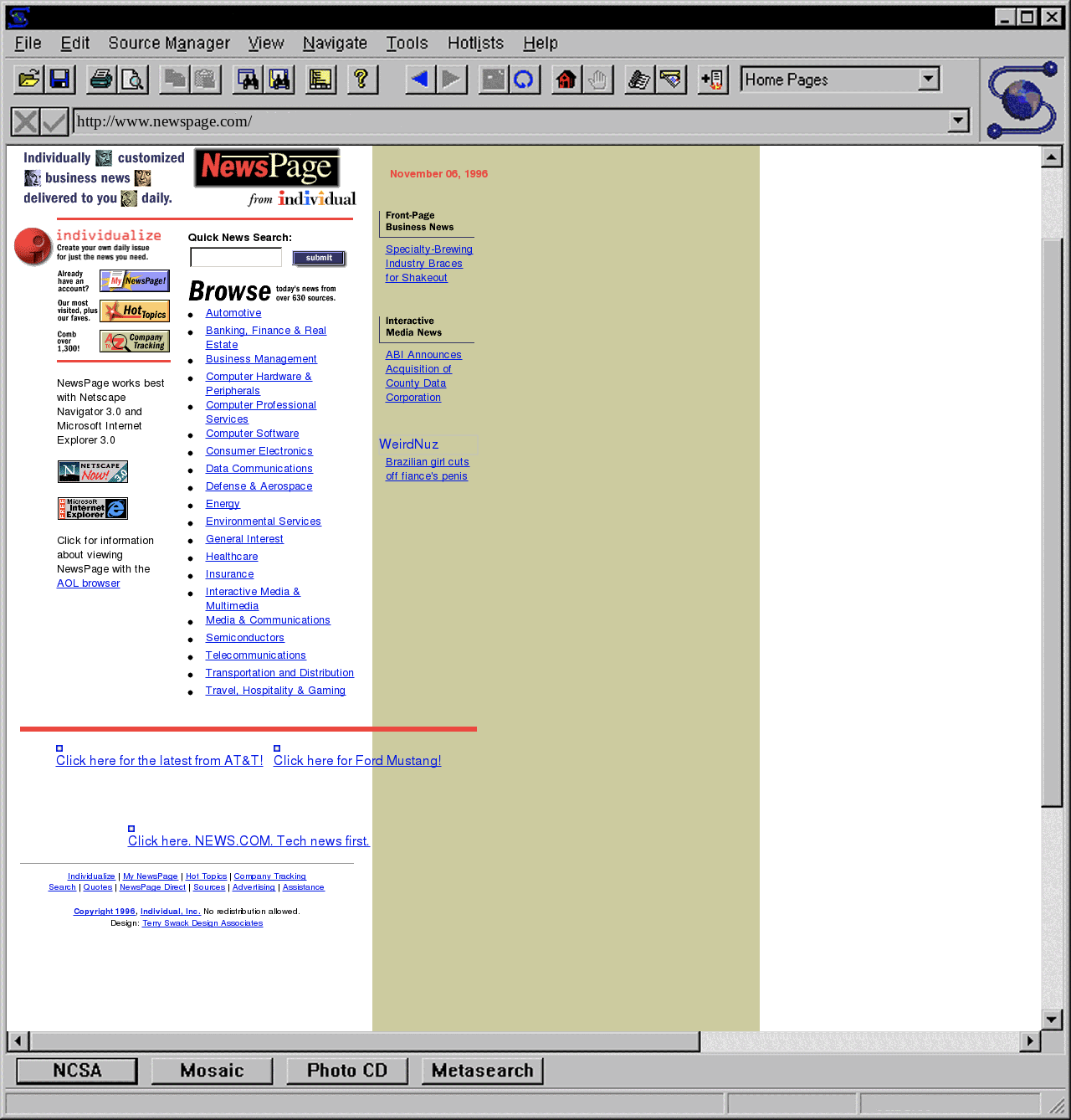1071x1120 pixels.
Task: Open the Navigate menu
Action: (335, 44)
